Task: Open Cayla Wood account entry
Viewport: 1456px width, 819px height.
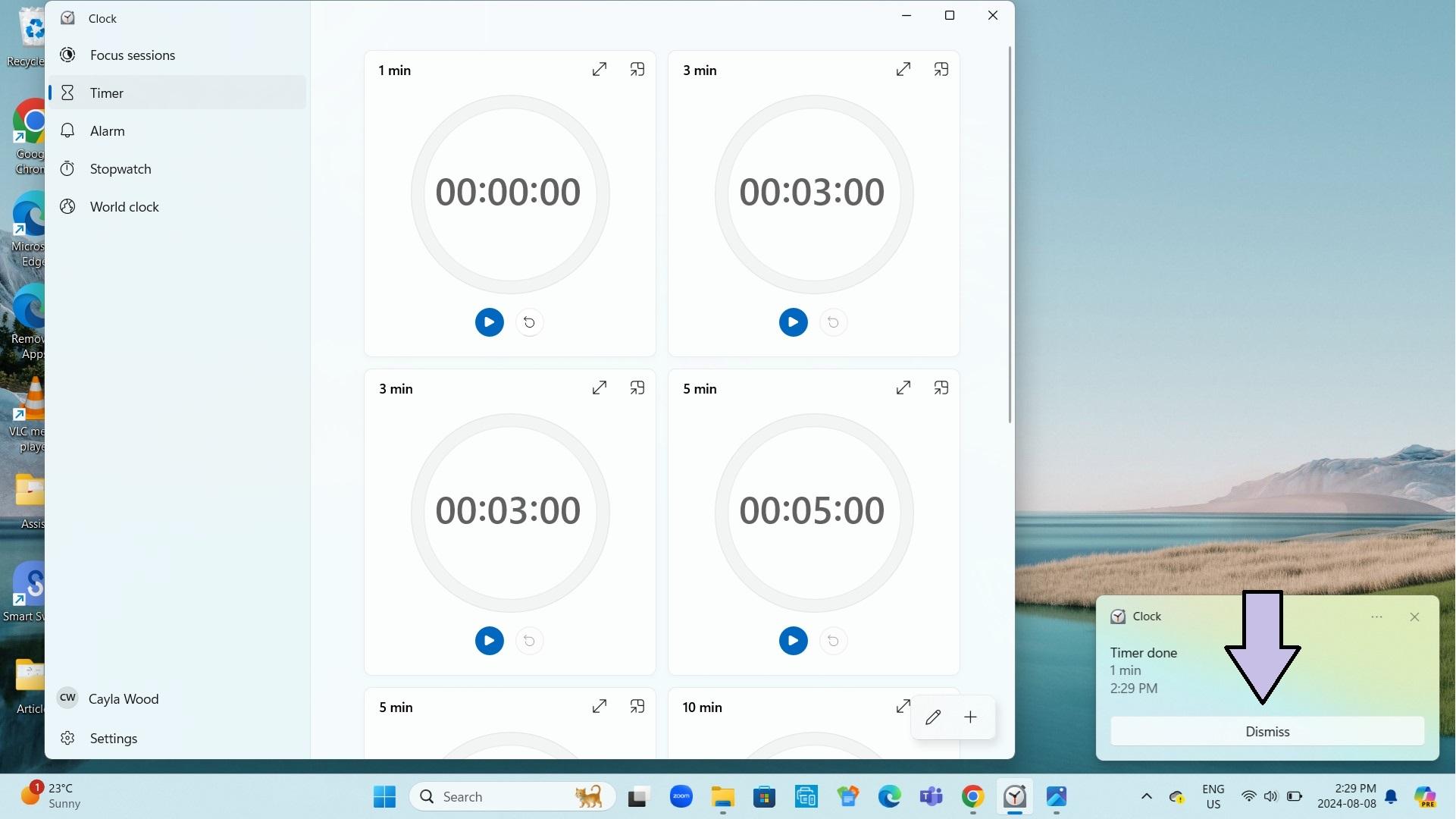Action: pyautogui.click(x=177, y=699)
